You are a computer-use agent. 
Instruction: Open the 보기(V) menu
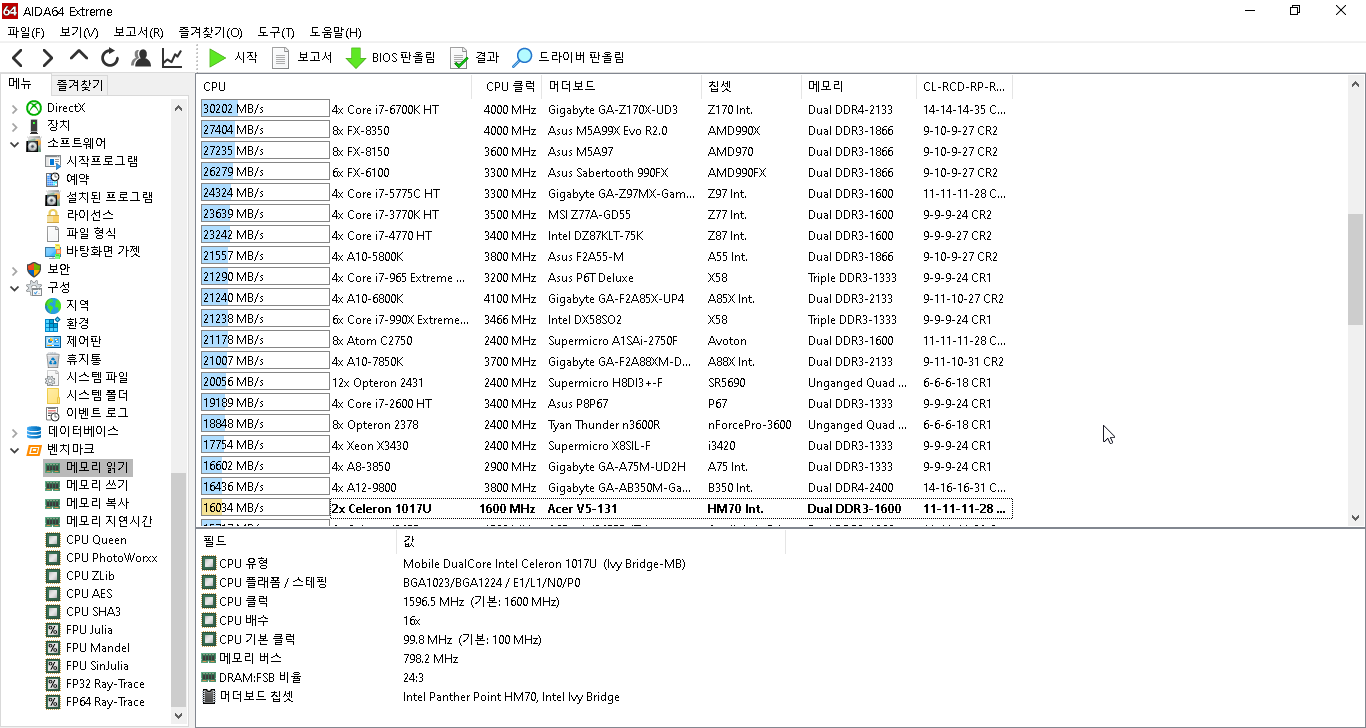79,32
